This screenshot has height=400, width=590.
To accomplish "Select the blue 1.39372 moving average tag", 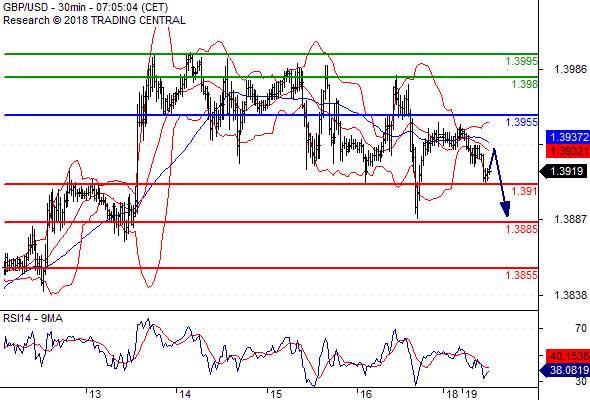I will click(x=568, y=137).
